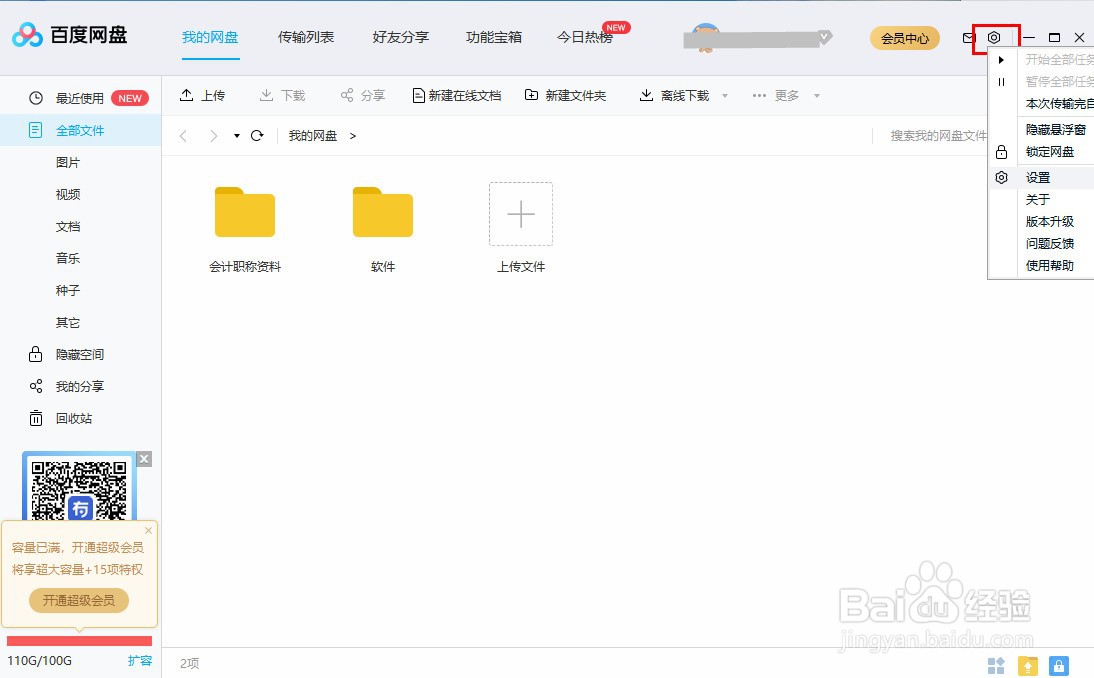Click the blue lock icon bottom right
Screen dimensions: 1094x678
[x=1059, y=665]
